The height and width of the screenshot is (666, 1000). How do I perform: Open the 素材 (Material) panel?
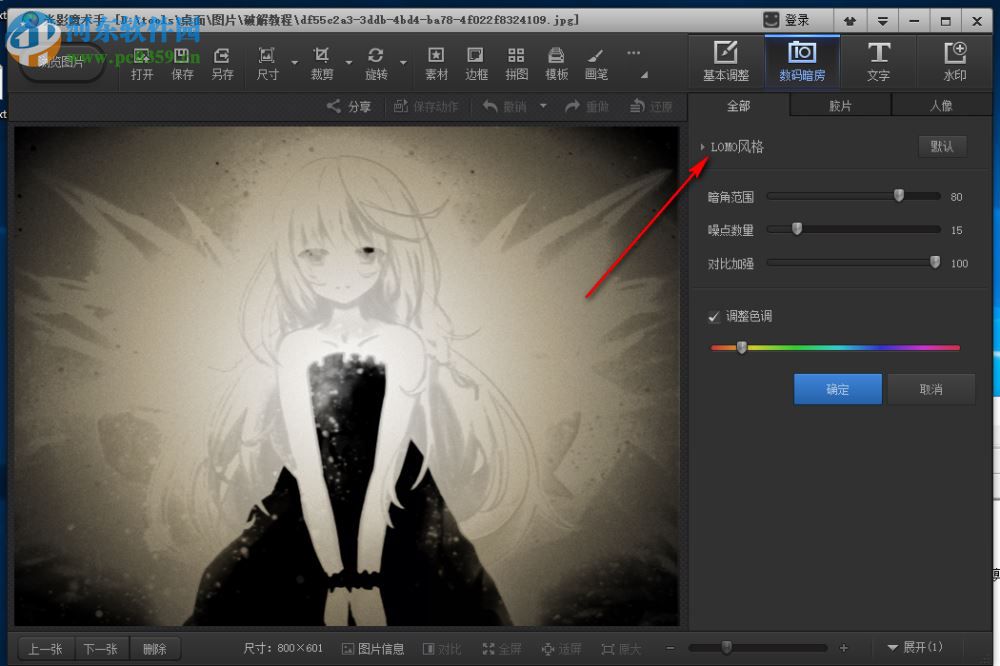point(435,61)
